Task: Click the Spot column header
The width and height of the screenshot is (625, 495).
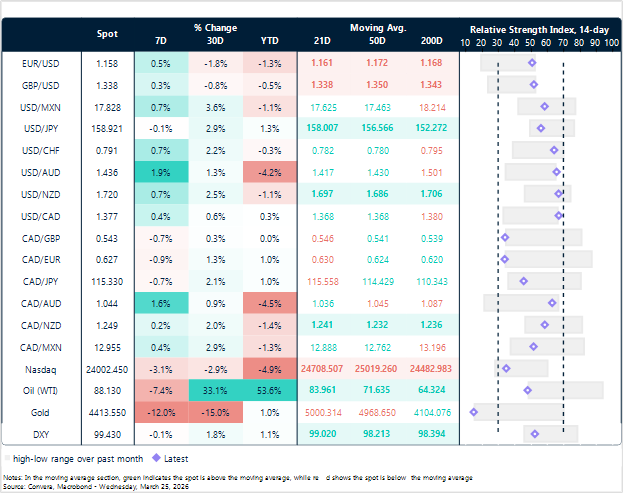Action: (108, 34)
